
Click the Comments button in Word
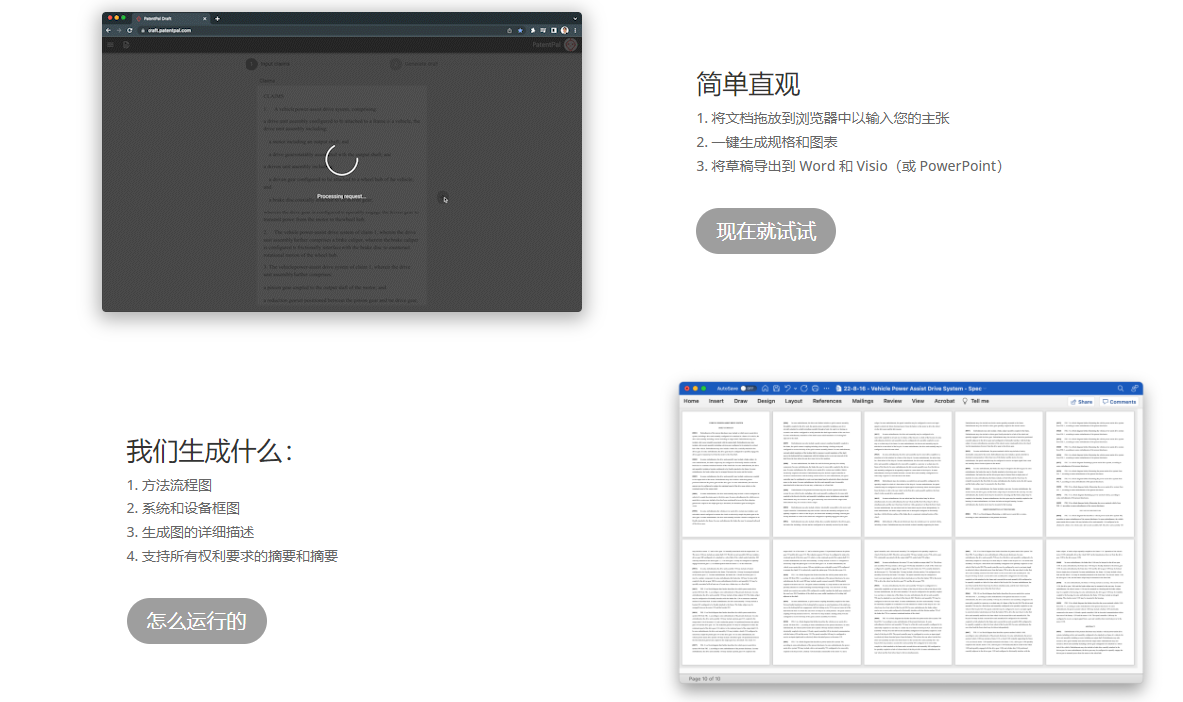coord(1119,401)
